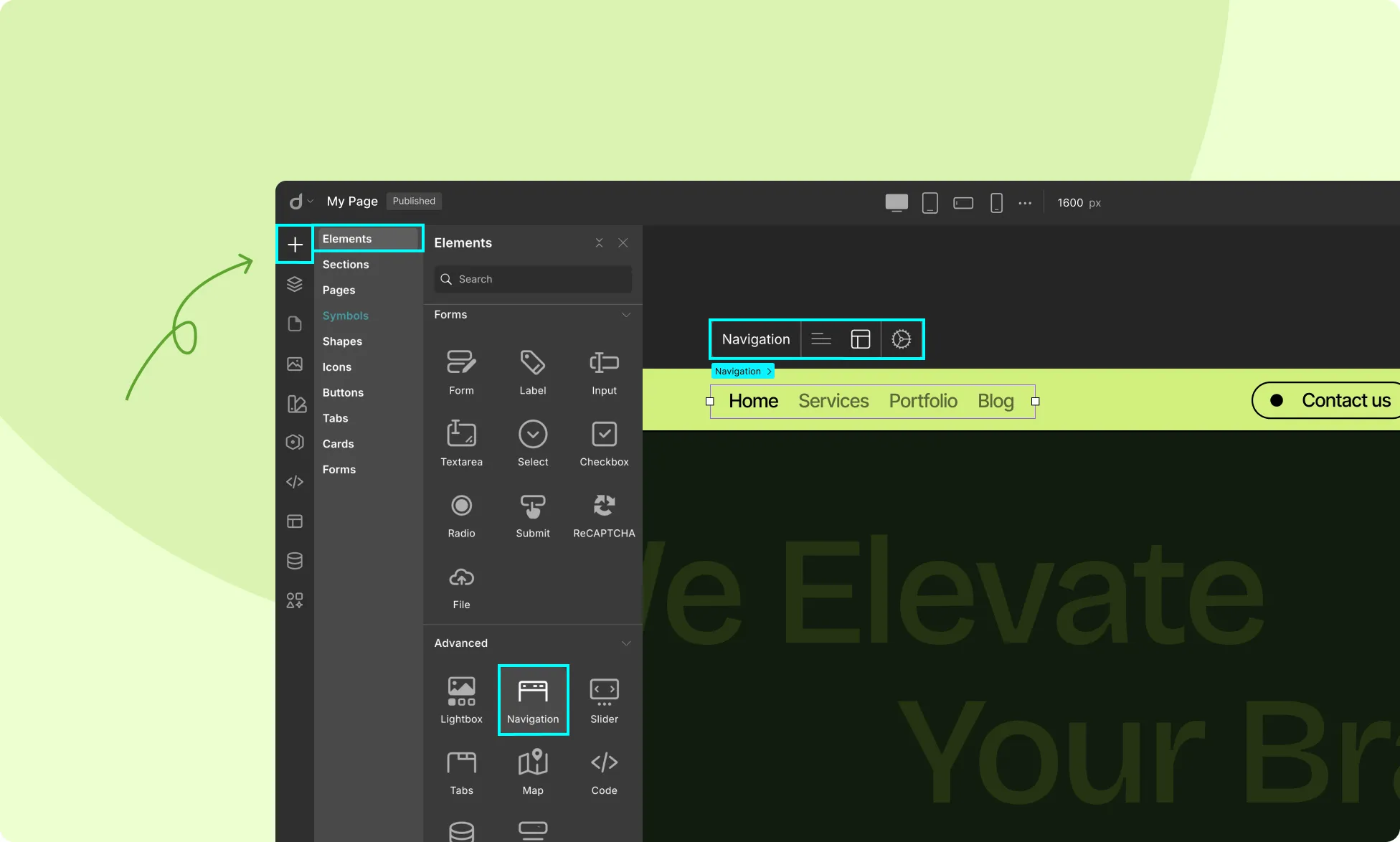The width and height of the screenshot is (1400, 842).
Task: Close the Elements panel
Action: click(623, 243)
